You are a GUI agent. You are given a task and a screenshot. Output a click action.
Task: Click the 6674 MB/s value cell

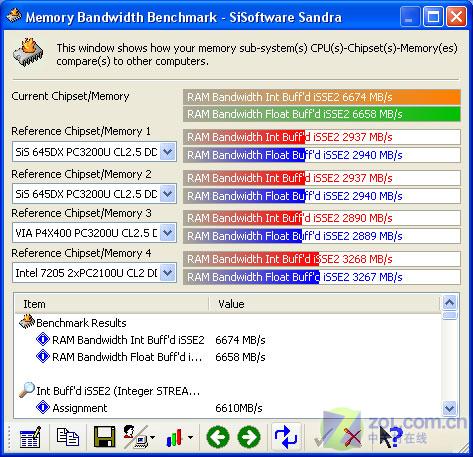pos(240,340)
